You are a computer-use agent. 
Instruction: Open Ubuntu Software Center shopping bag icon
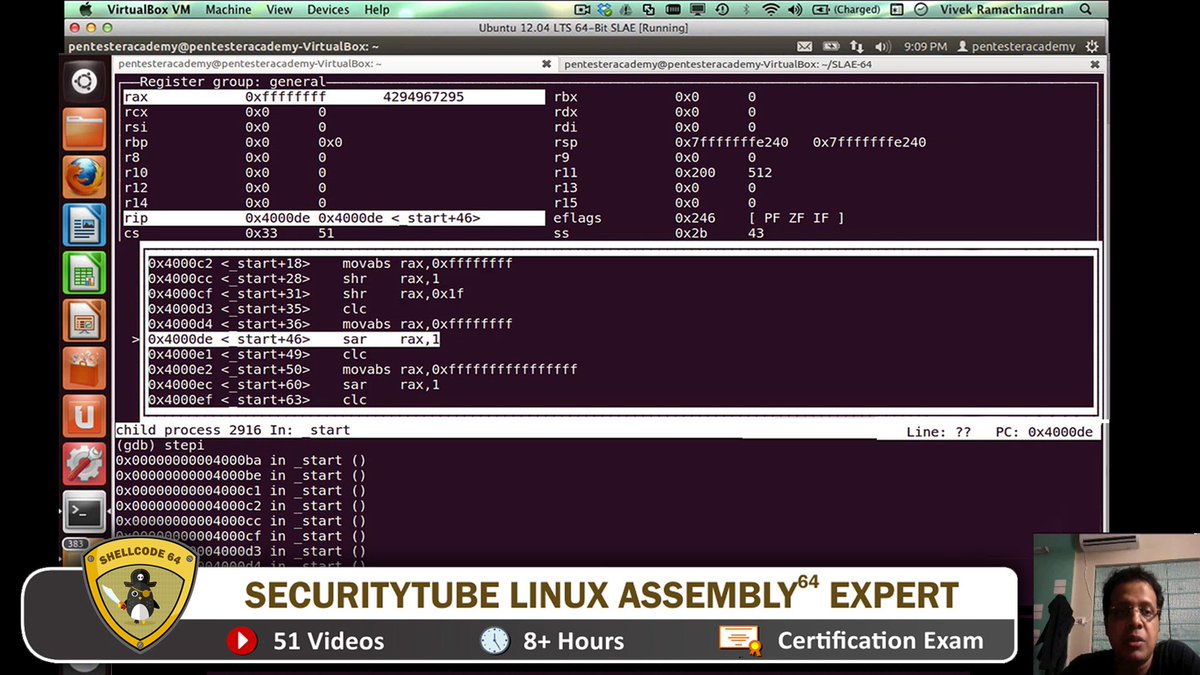(84, 368)
